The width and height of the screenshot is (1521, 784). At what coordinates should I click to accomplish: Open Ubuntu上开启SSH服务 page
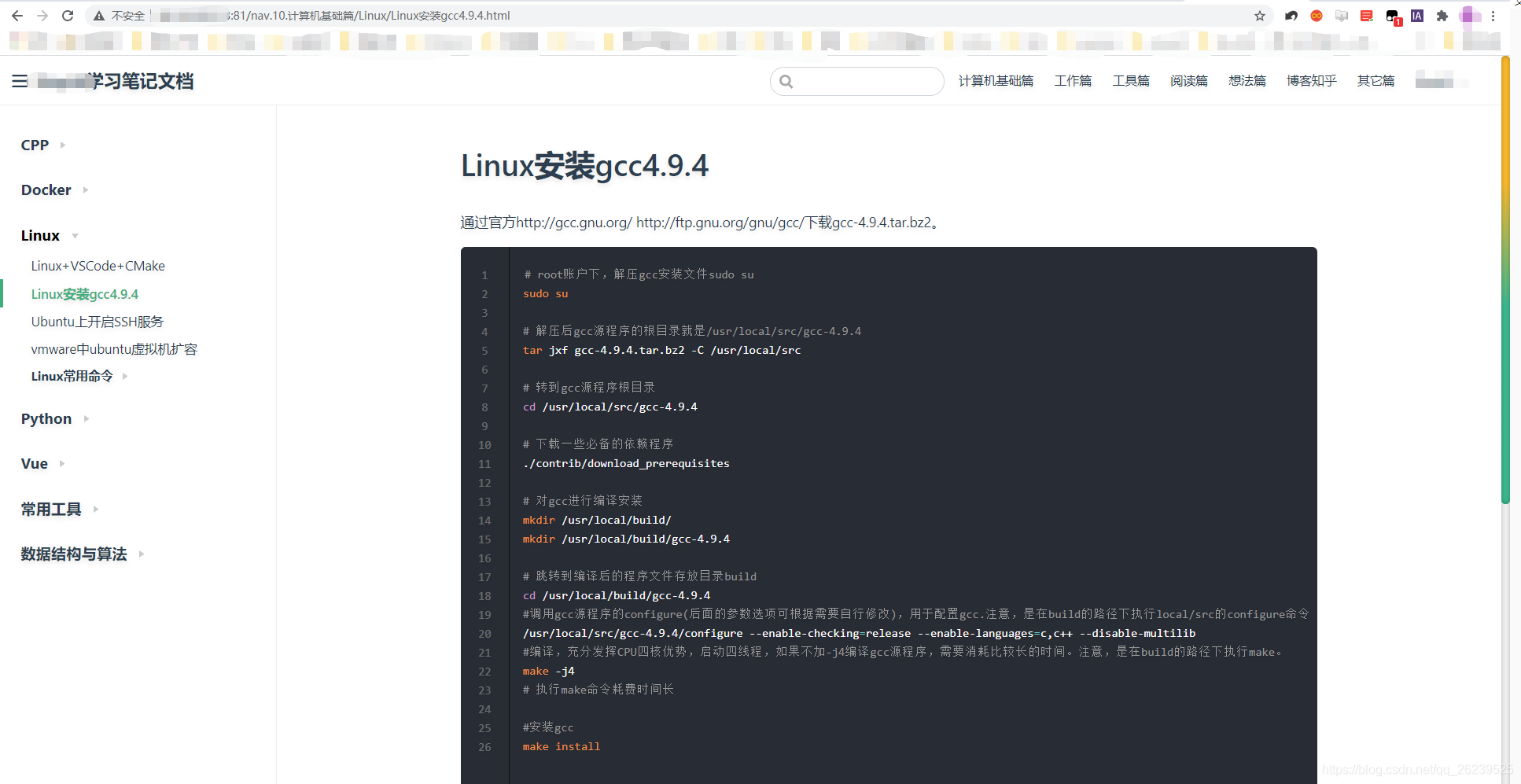[98, 322]
